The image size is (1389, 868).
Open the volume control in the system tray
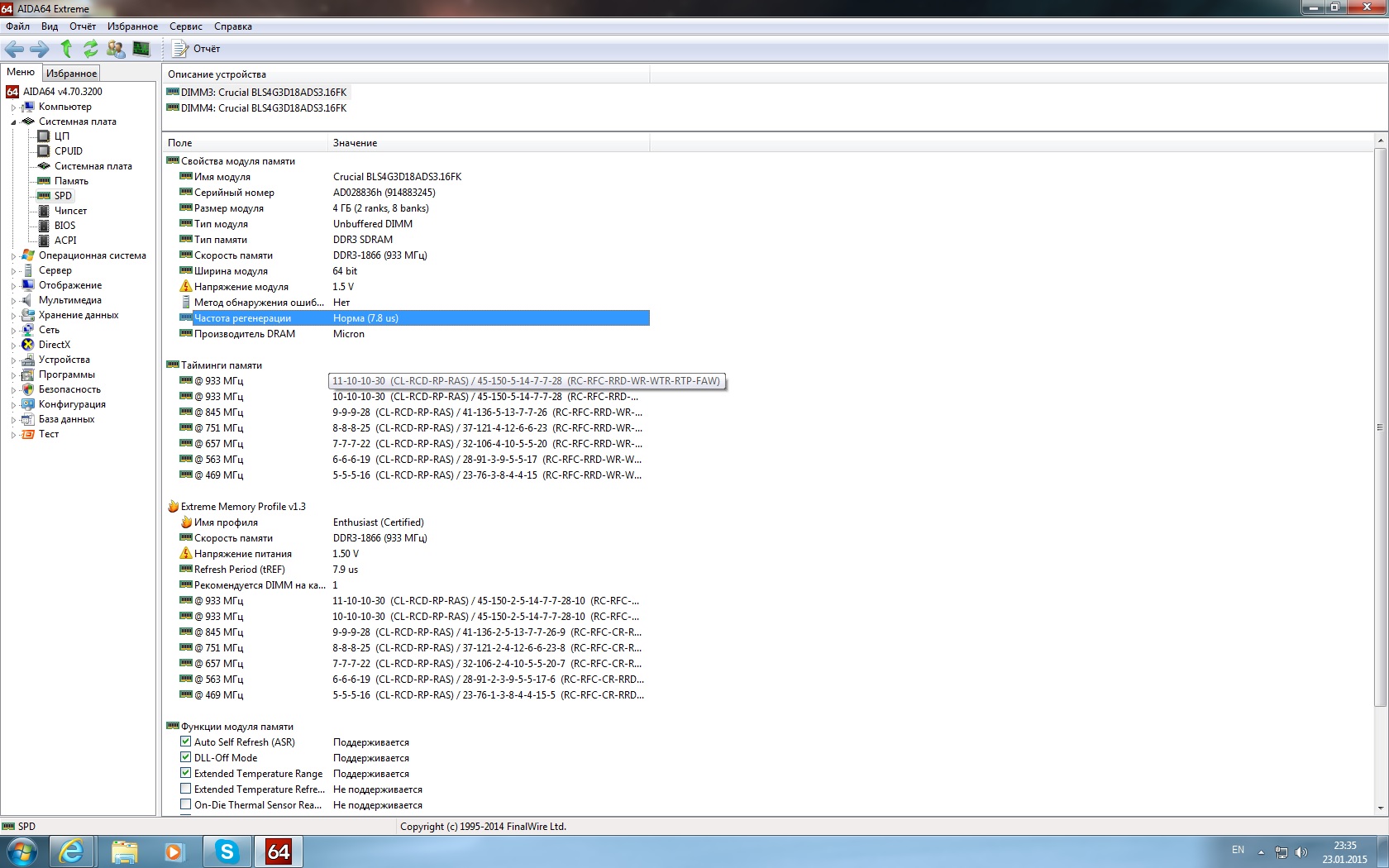(x=1301, y=851)
